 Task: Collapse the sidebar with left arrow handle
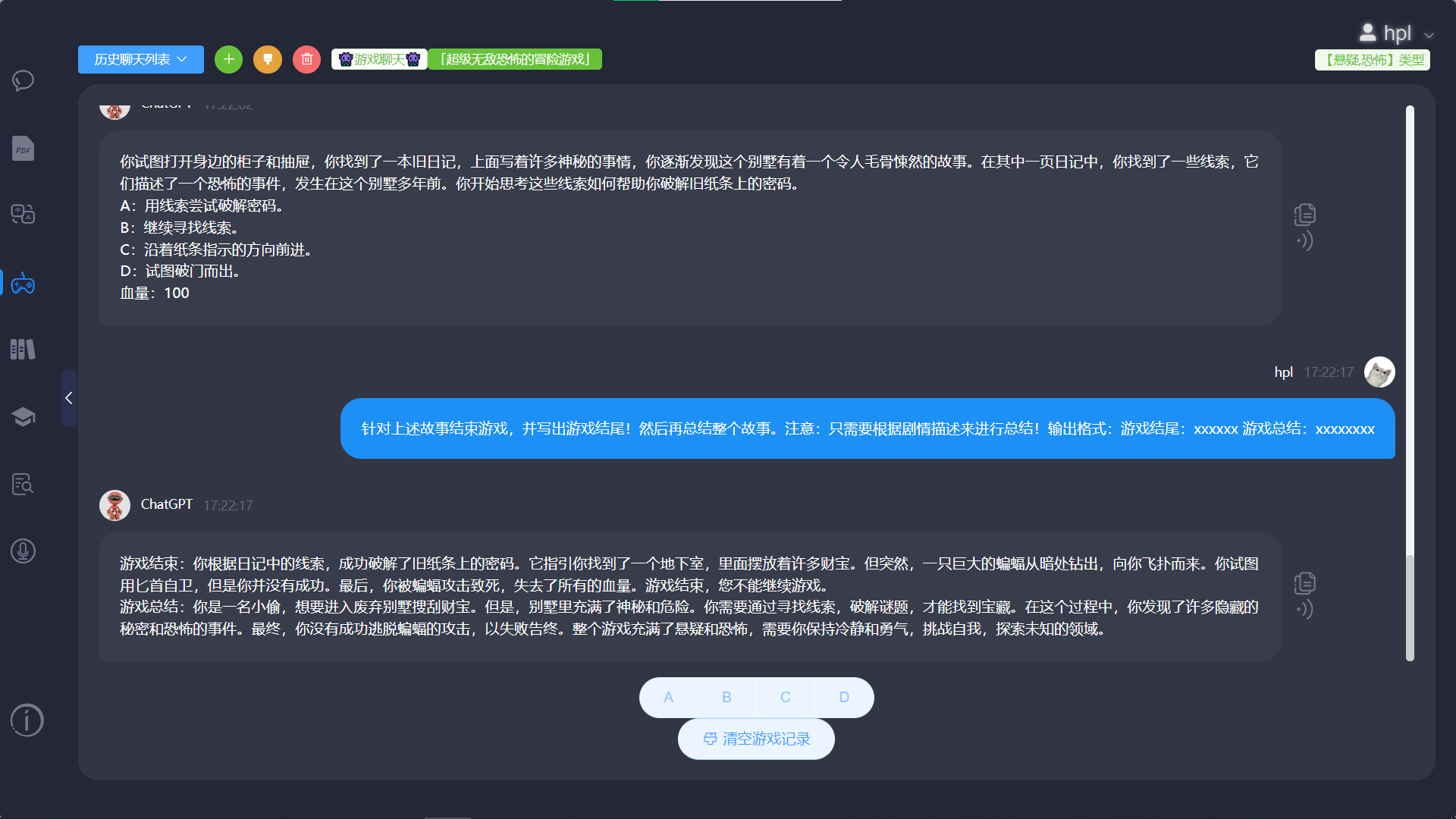pyautogui.click(x=69, y=398)
